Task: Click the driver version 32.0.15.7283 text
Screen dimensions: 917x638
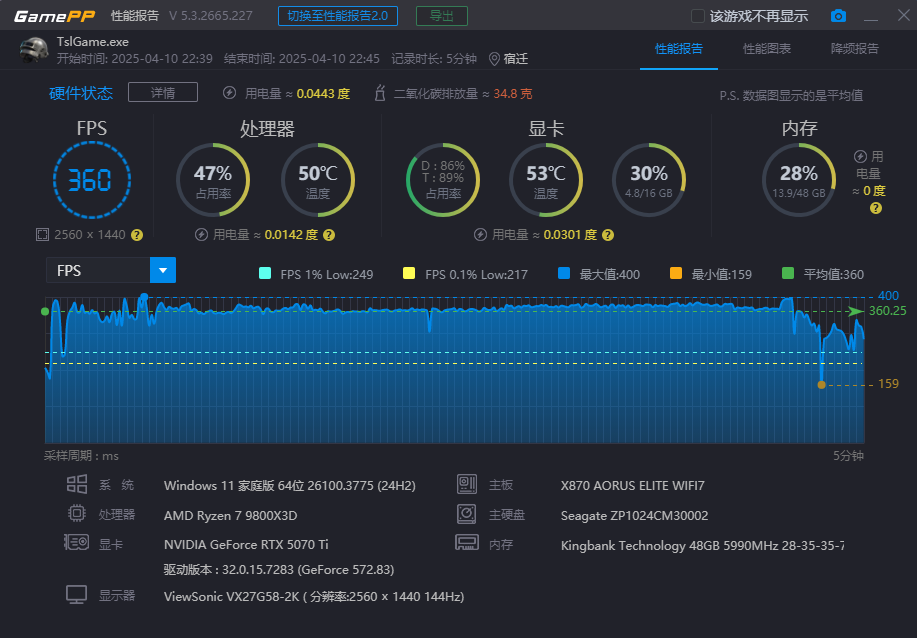Action: click(x=279, y=570)
